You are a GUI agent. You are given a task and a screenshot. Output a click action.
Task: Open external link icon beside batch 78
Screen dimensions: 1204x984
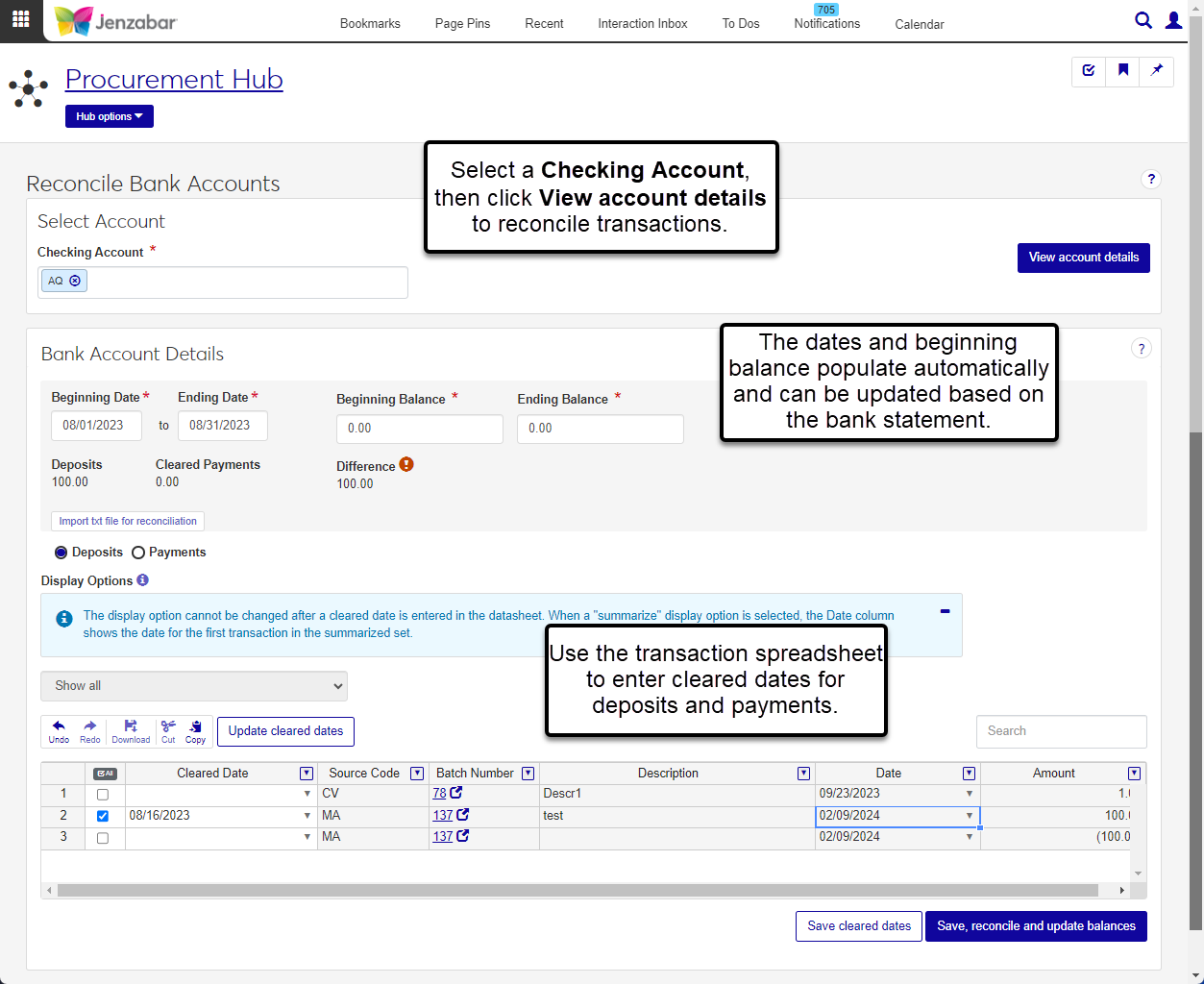point(456,793)
